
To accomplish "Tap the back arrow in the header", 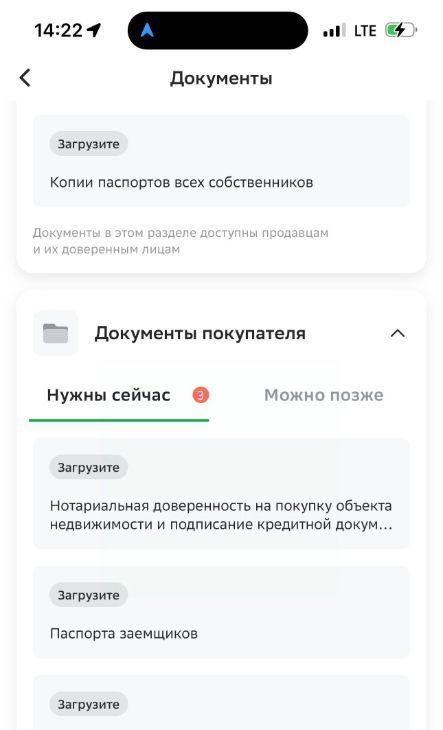I will click(25, 78).
